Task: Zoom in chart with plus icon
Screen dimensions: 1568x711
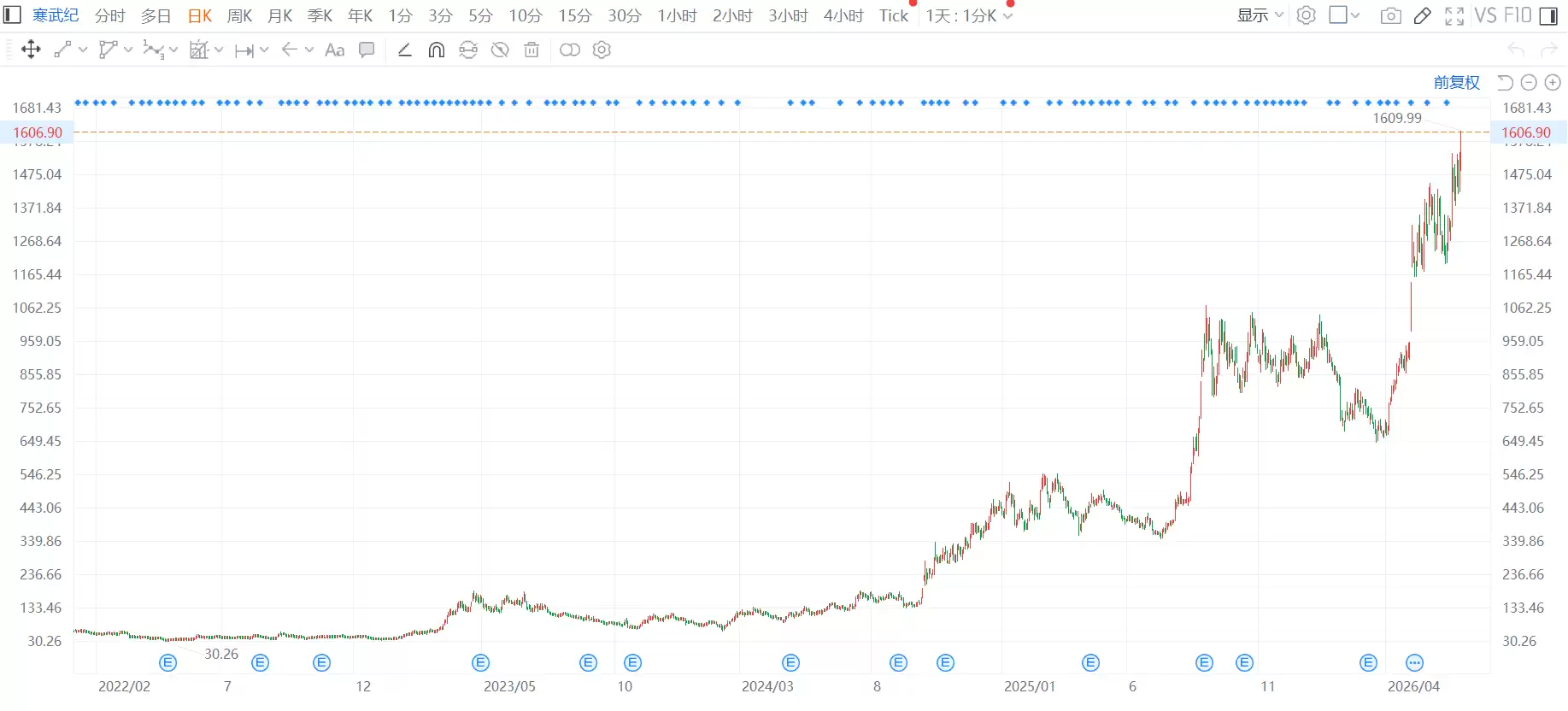Action: tap(1553, 82)
